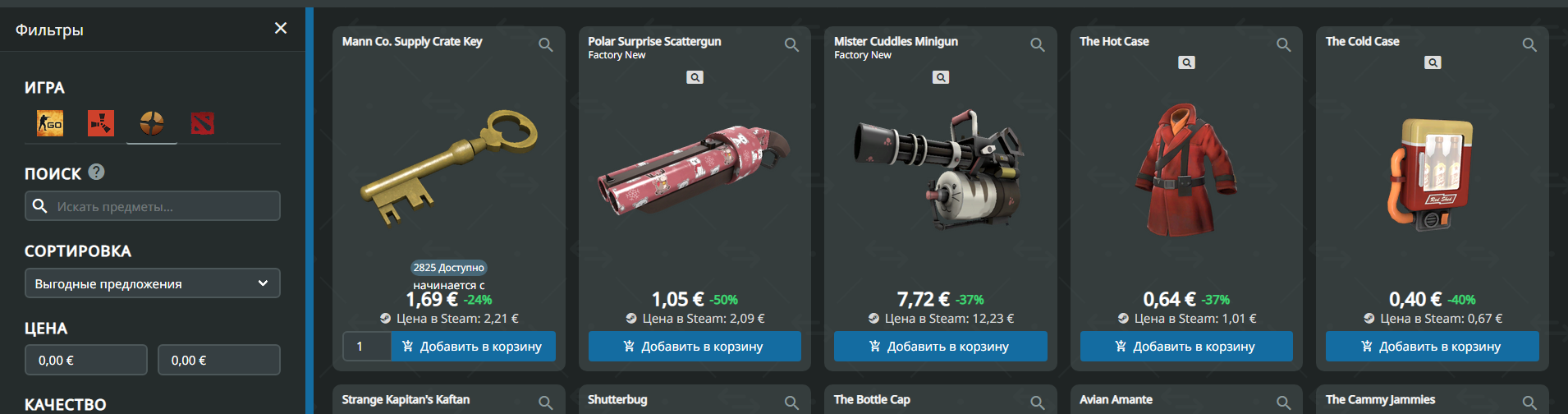Edit the maximum price field

(219, 360)
